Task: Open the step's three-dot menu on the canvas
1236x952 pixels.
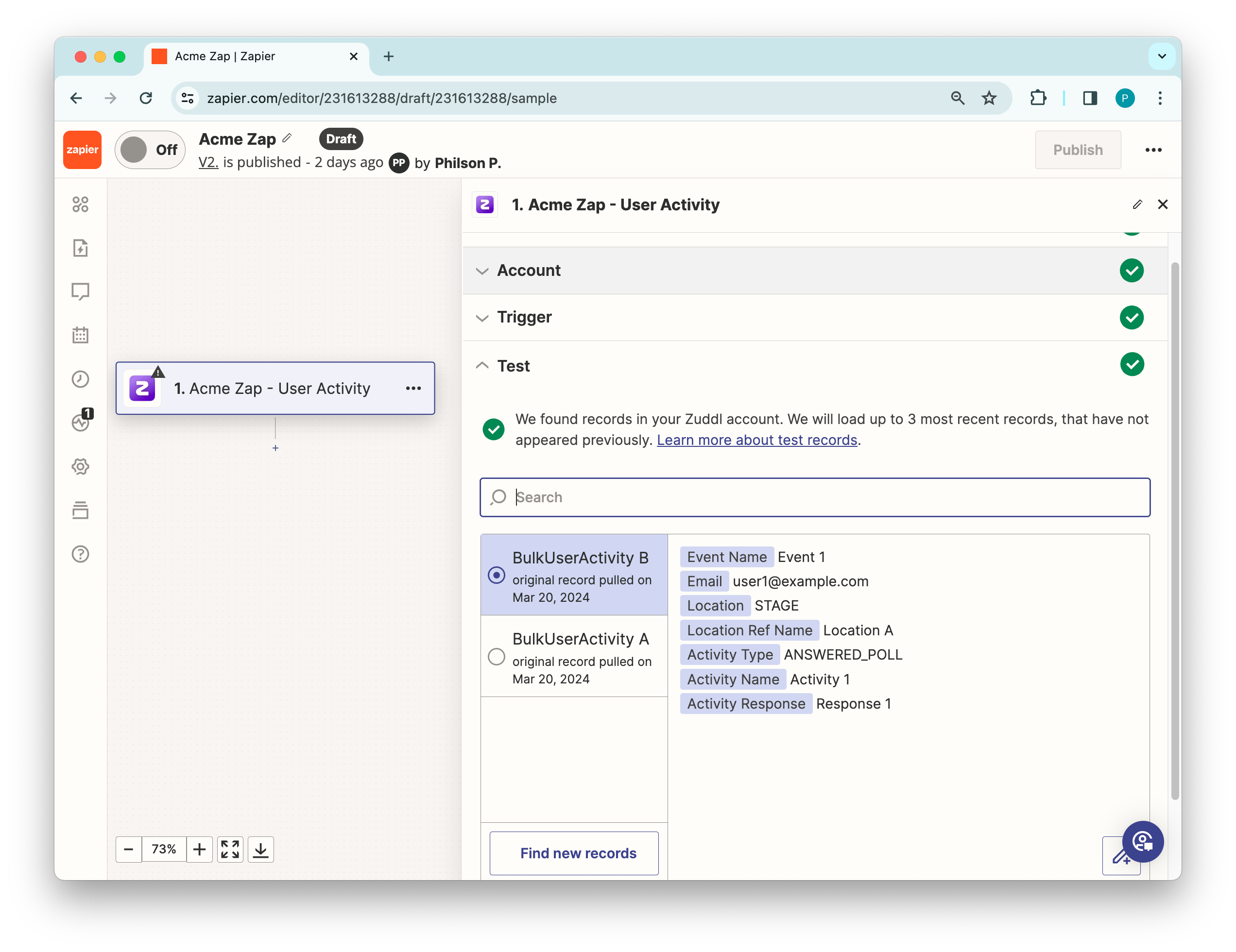Action: click(x=413, y=388)
